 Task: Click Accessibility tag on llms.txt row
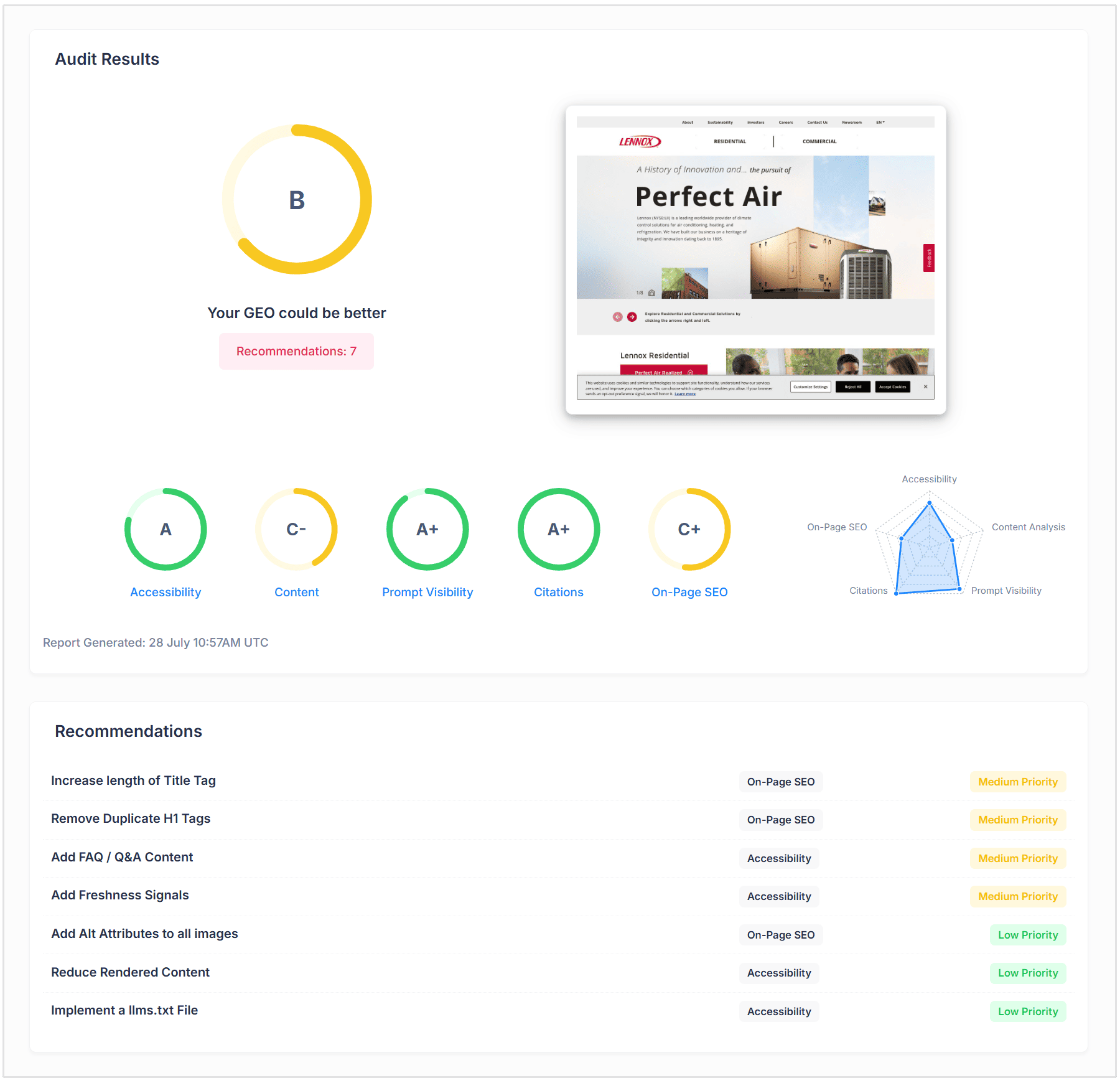(779, 1011)
